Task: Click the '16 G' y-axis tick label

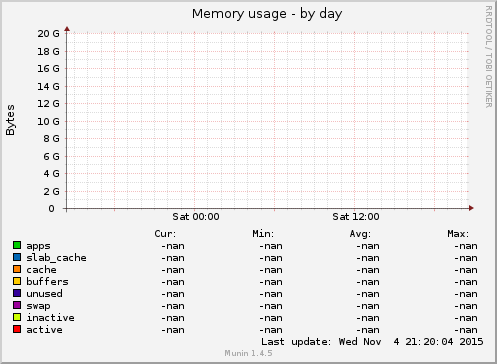Action: (x=48, y=69)
